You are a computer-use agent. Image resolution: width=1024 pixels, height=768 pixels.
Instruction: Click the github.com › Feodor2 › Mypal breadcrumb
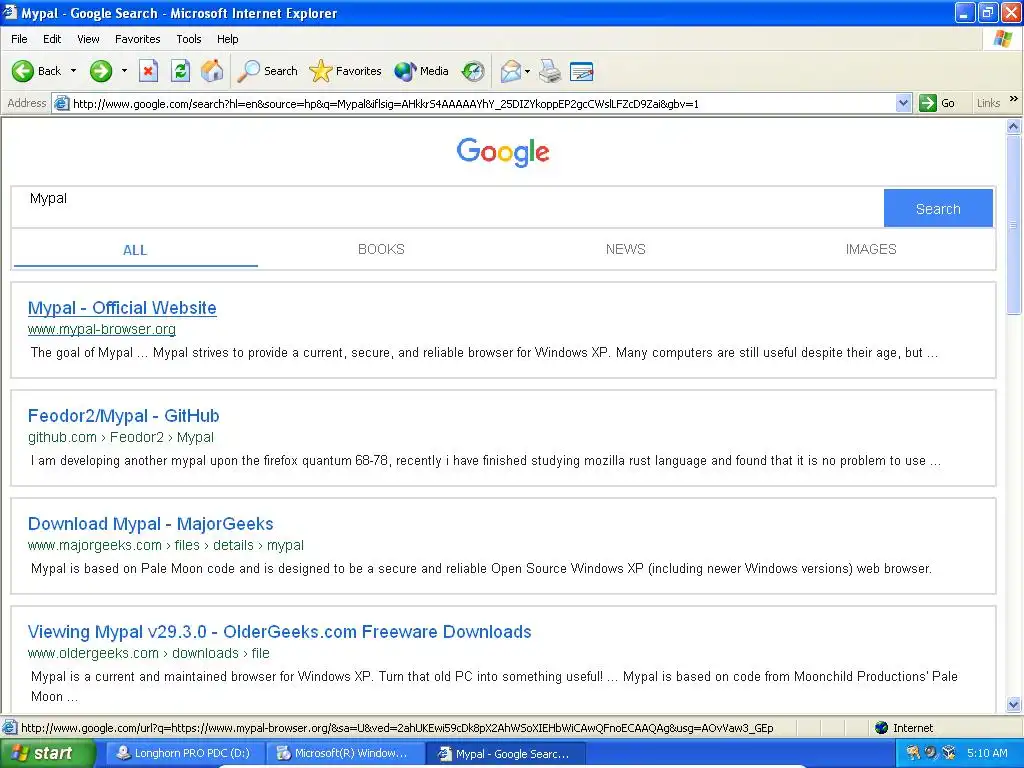pyautogui.click(x=121, y=437)
